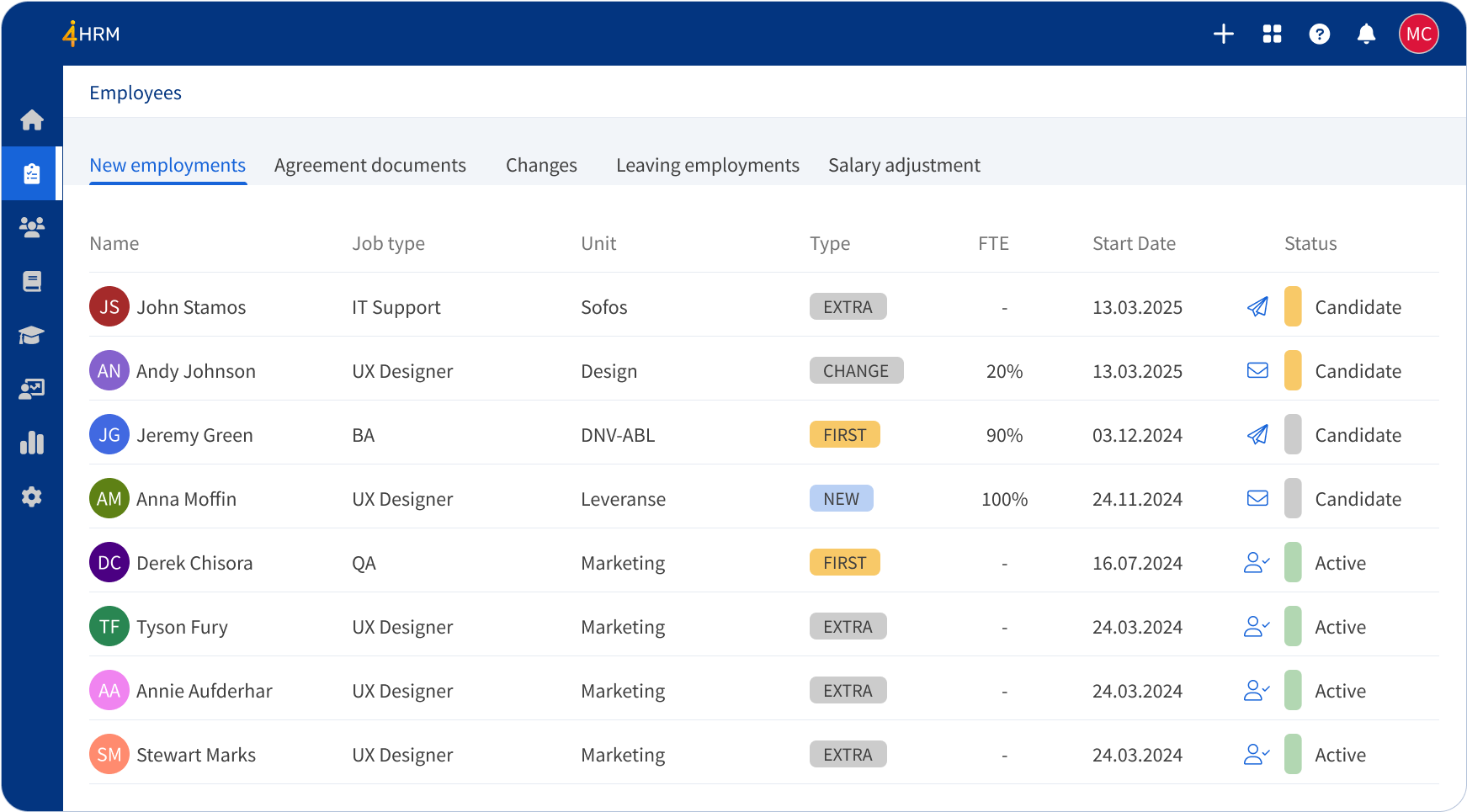Click the 100% FTE value
The image size is (1467, 812).
tap(1004, 499)
